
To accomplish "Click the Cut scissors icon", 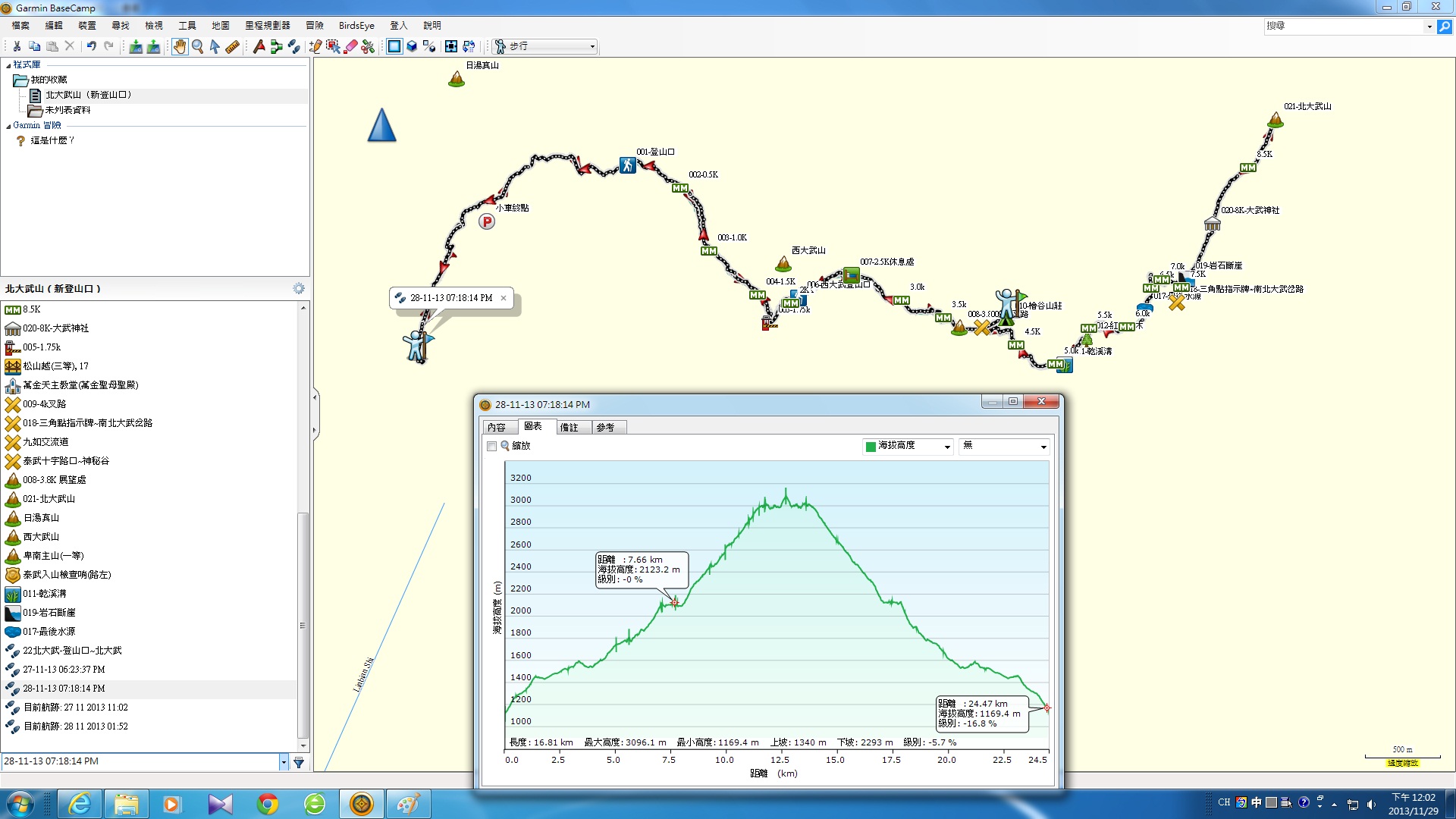I will 17,46.
